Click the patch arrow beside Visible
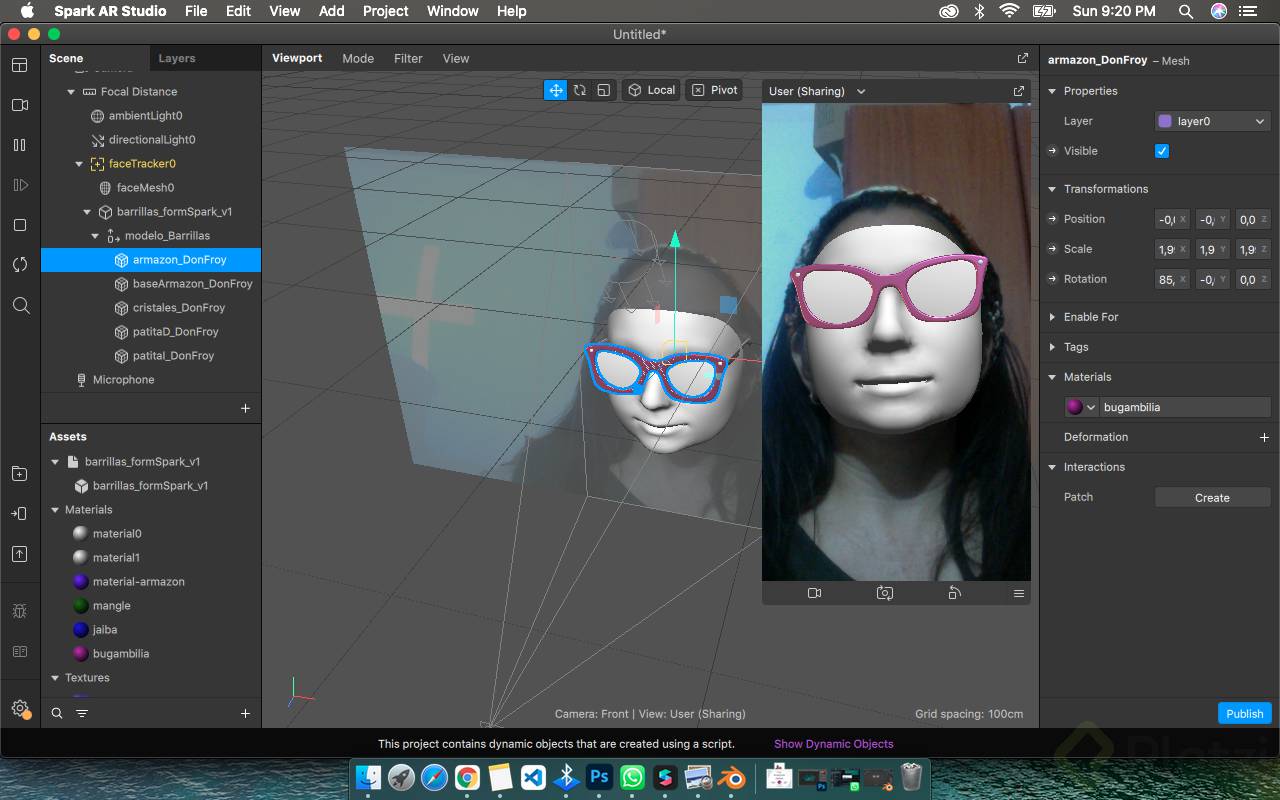This screenshot has width=1280, height=800. pyautogui.click(x=1052, y=151)
